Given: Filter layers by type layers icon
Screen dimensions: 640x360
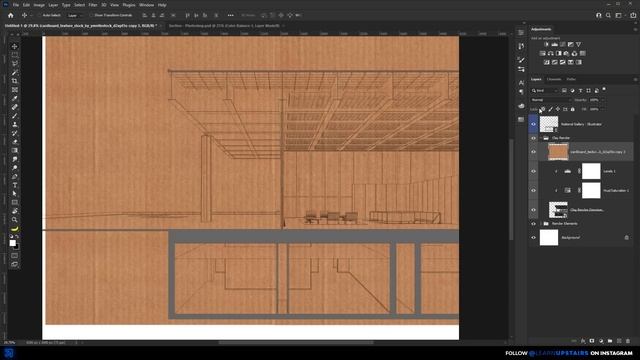Looking at the screenshot, I should pos(580,91).
